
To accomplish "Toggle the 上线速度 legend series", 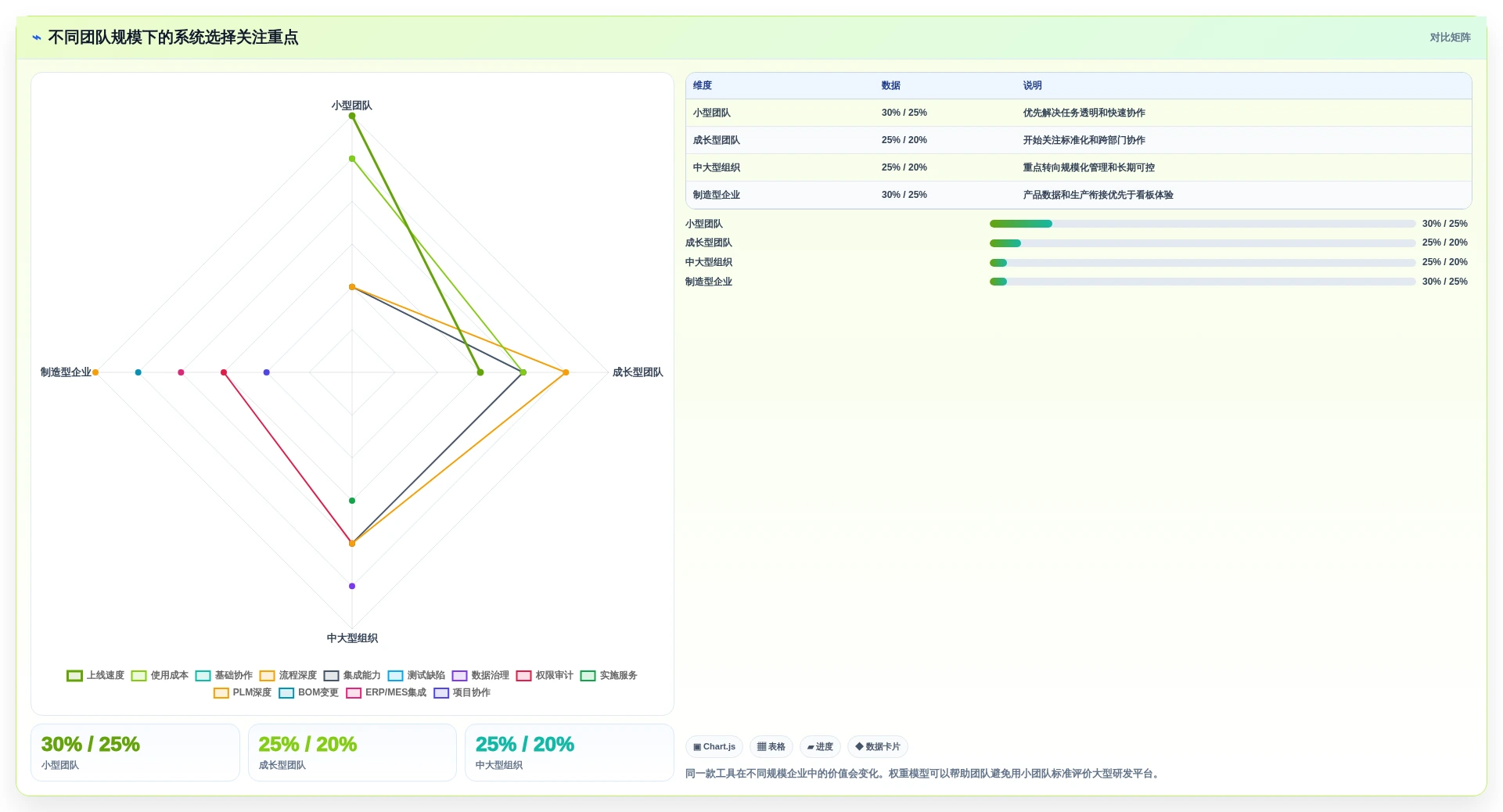I will [x=95, y=675].
